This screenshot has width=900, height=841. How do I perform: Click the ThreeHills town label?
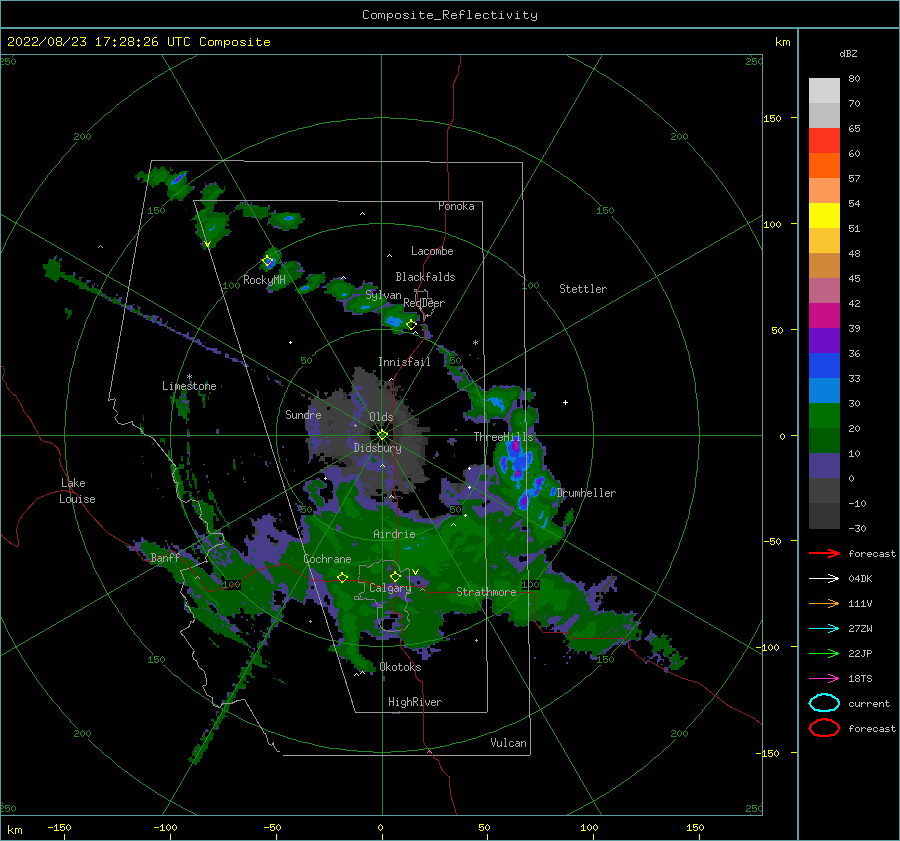[503, 437]
